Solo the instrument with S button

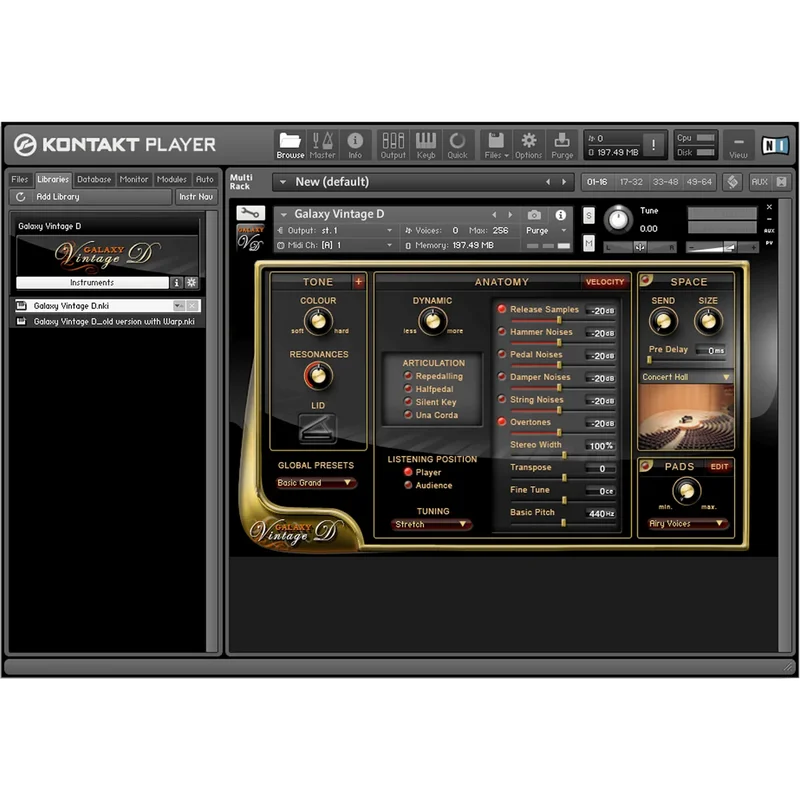point(588,215)
